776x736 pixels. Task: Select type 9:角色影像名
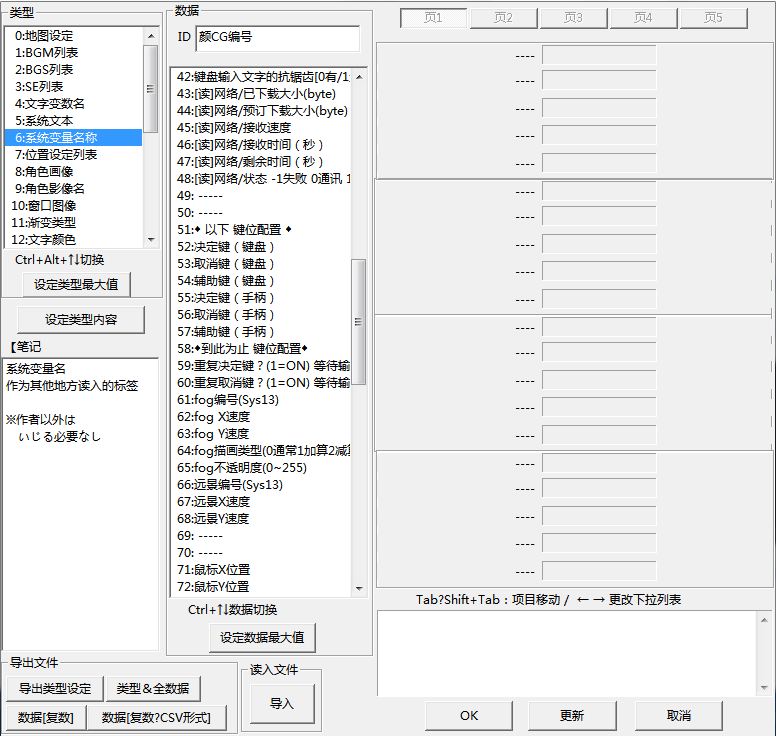point(73,189)
